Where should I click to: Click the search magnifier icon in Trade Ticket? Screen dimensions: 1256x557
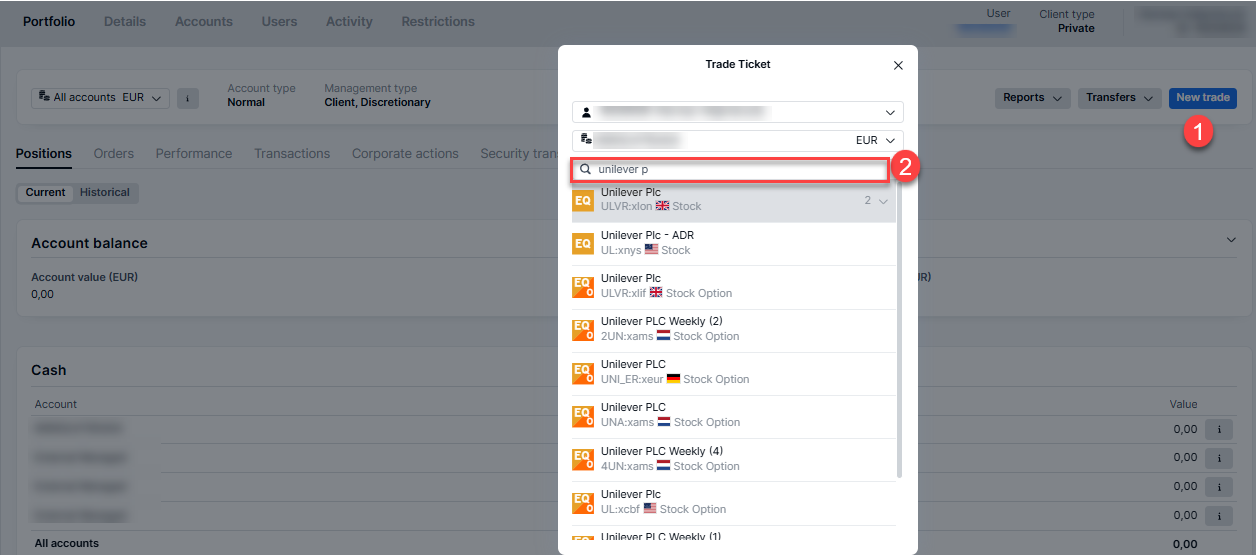(585, 170)
